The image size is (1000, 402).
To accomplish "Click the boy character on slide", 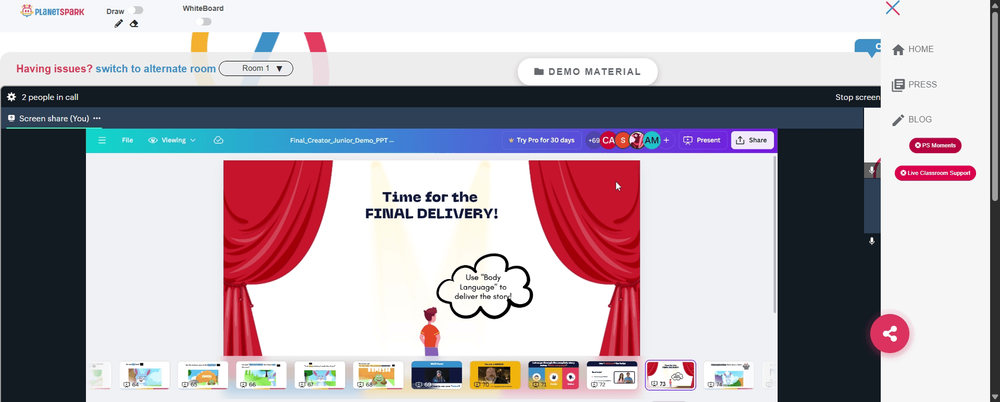I will tap(430, 331).
